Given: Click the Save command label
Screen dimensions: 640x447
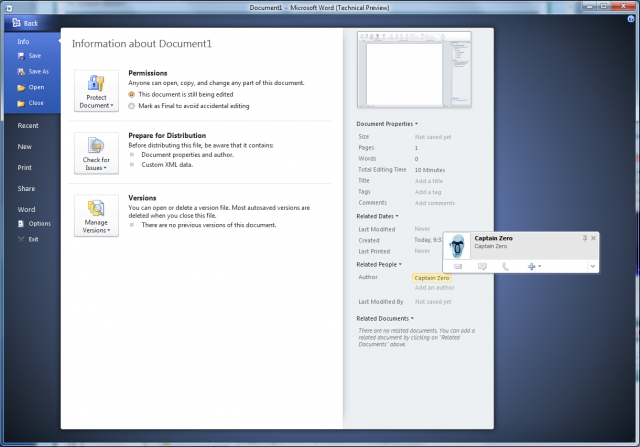Looking at the screenshot, I should click(x=35, y=56).
